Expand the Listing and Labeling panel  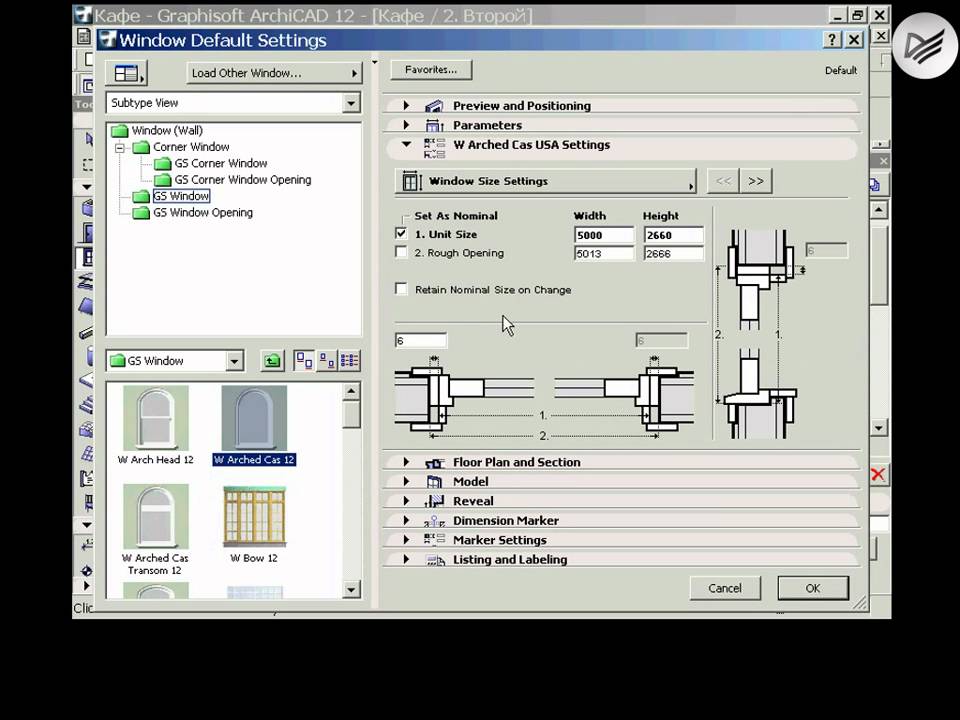click(406, 560)
